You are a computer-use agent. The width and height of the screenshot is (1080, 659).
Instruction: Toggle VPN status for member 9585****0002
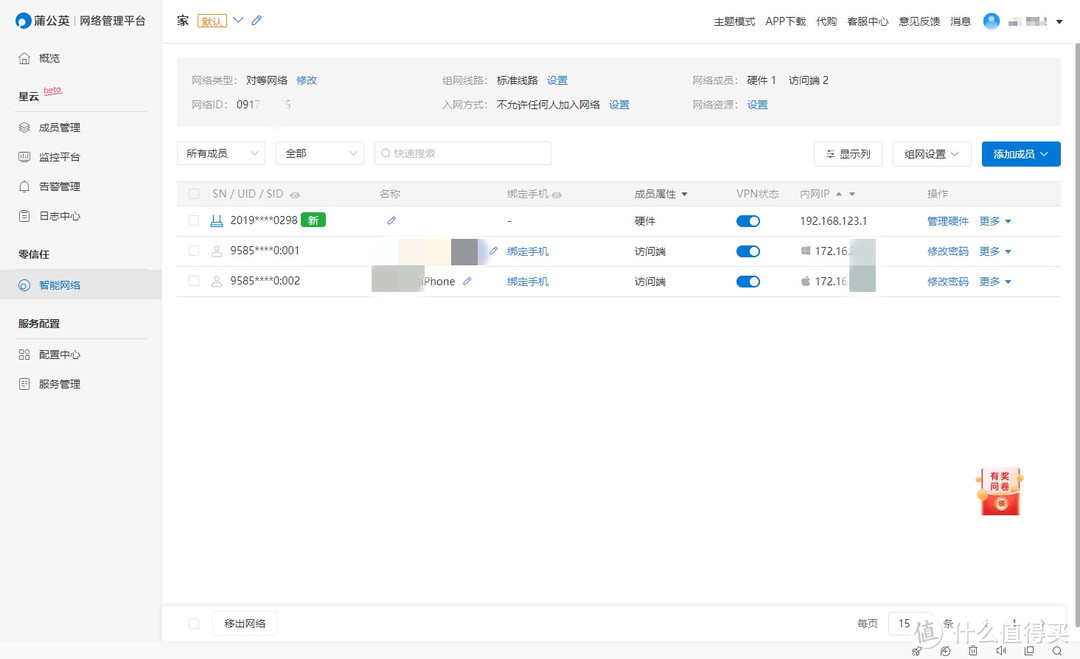click(748, 281)
